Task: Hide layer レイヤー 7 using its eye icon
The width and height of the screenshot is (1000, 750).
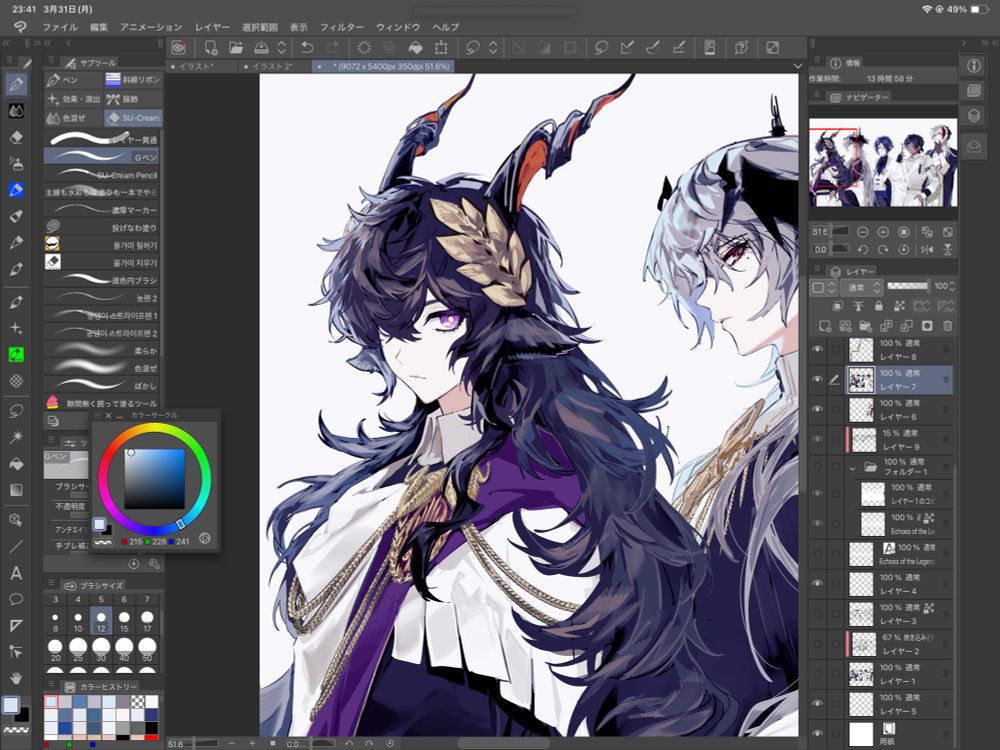Action: (x=818, y=379)
